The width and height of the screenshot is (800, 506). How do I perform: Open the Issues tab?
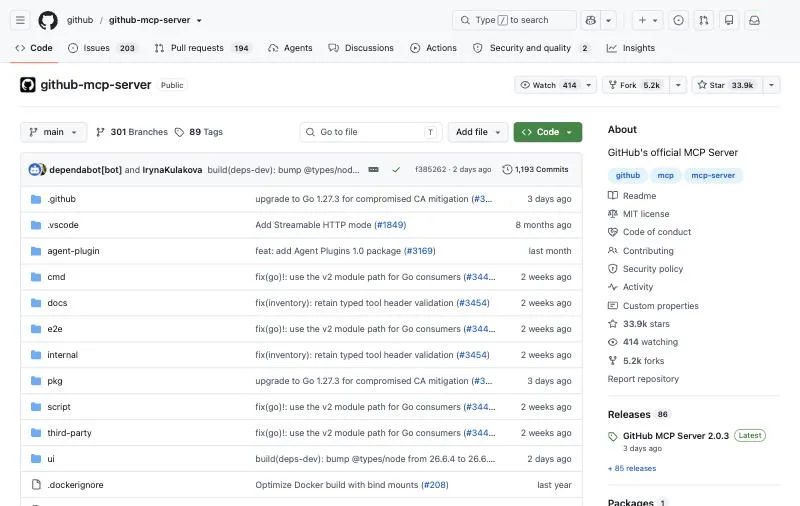click(x=103, y=48)
